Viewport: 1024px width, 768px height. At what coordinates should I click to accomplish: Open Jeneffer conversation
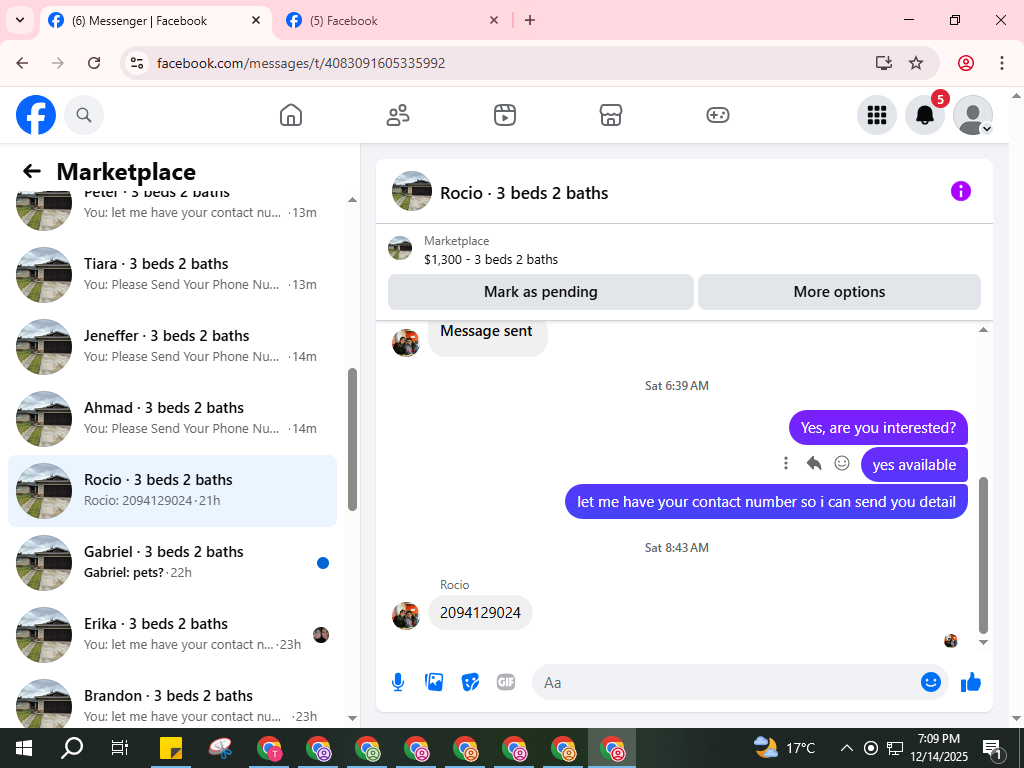click(x=172, y=347)
